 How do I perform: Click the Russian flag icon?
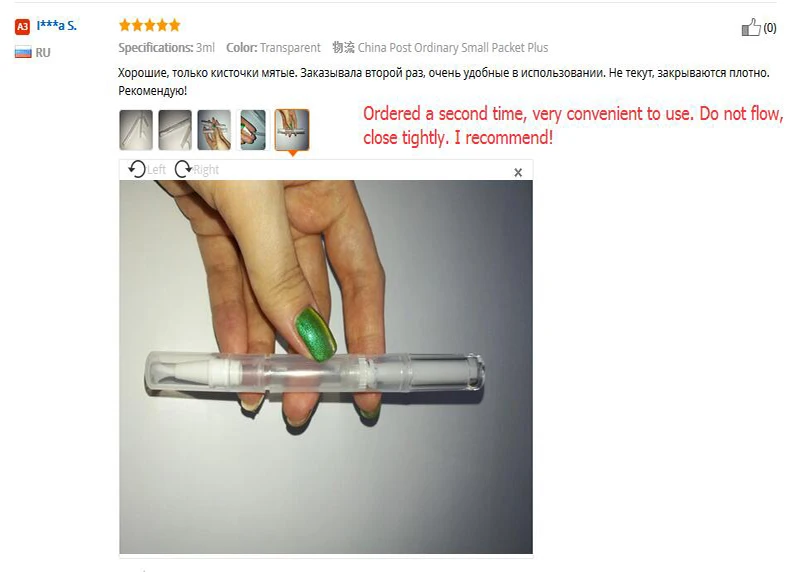(23, 52)
